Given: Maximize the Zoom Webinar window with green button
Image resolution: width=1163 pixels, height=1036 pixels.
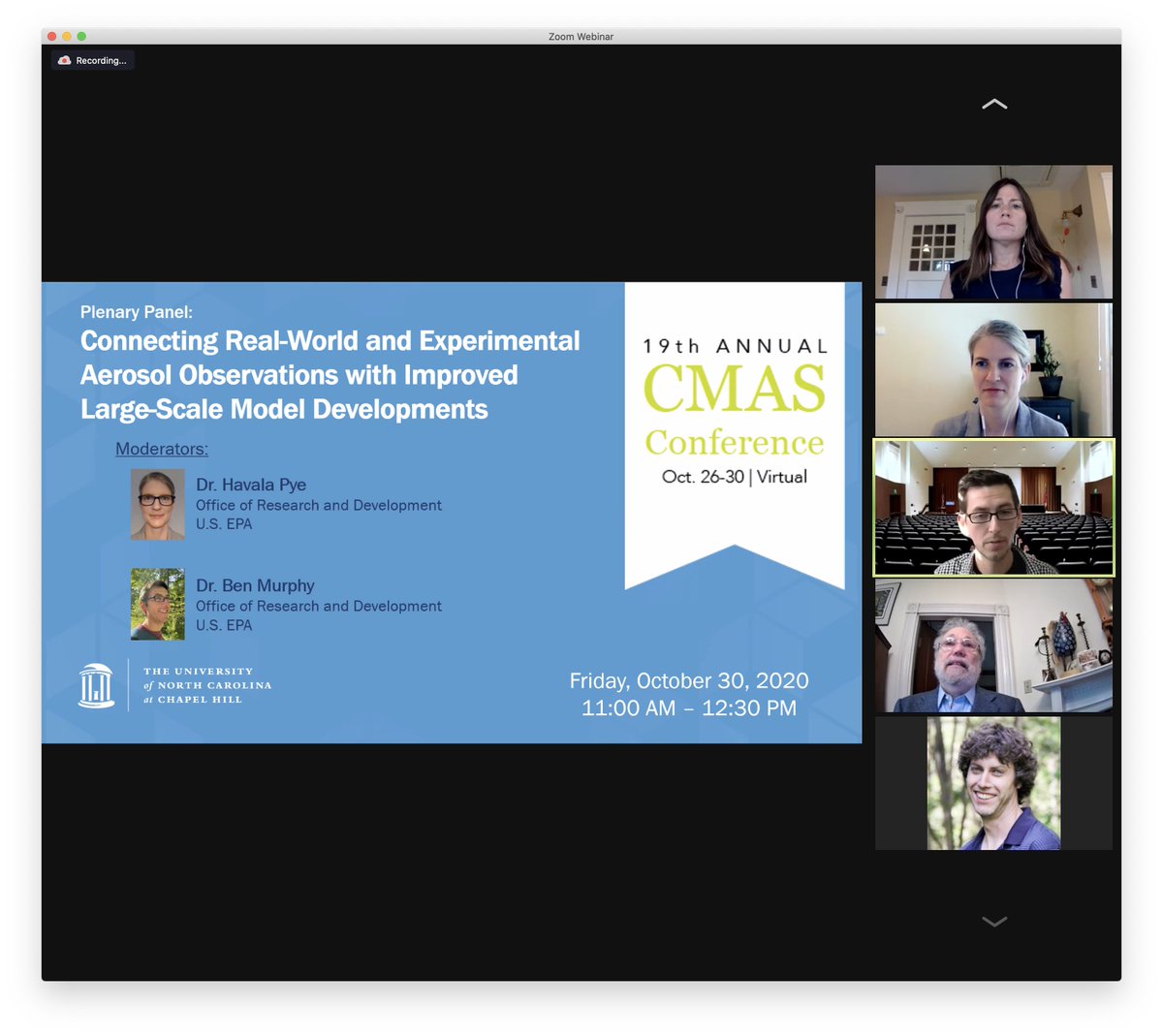Looking at the screenshot, I should 81,36.
